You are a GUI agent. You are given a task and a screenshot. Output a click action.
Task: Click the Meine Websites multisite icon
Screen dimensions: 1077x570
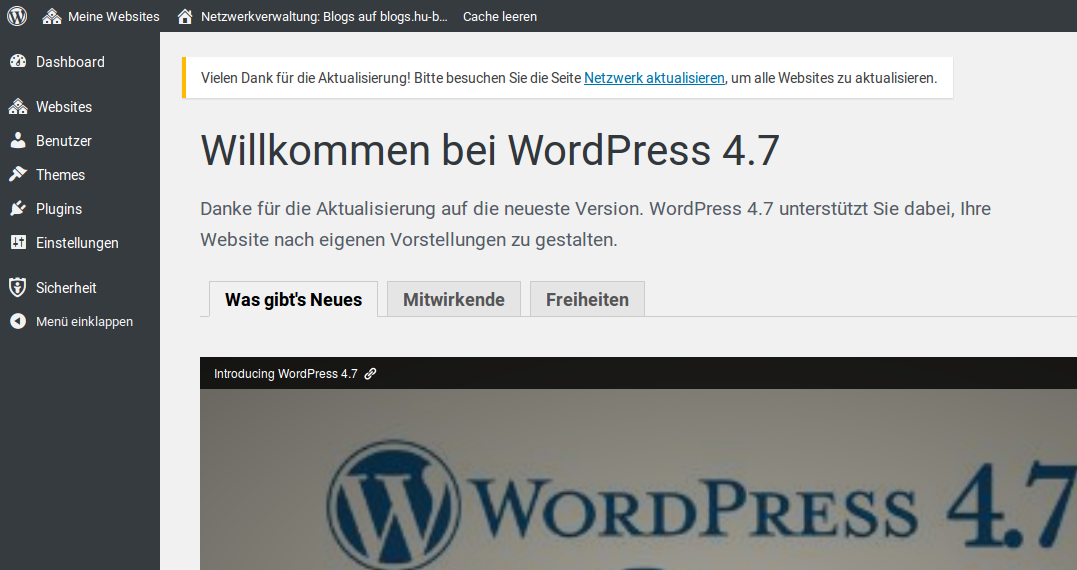point(52,16)
